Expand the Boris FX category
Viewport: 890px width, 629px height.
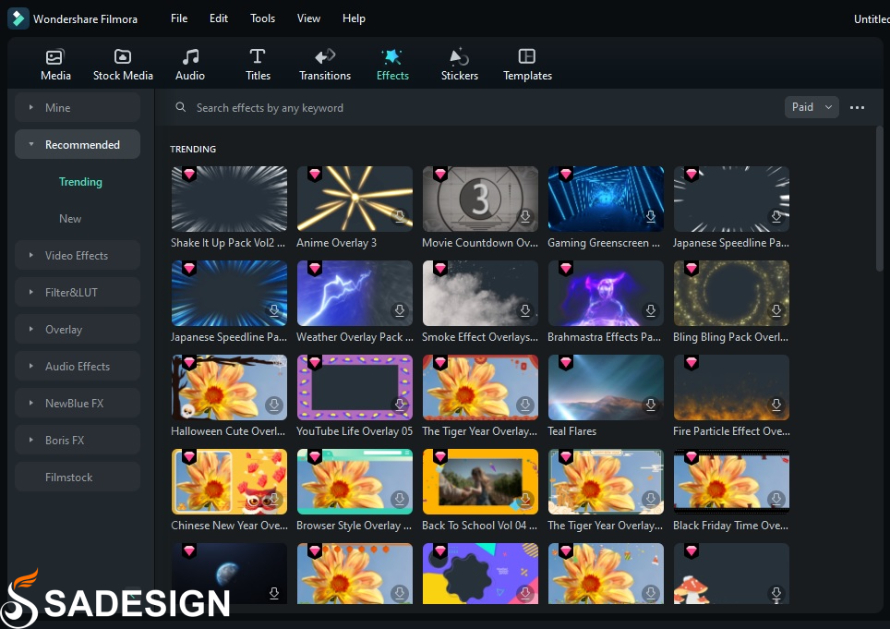tap(77, 440)
